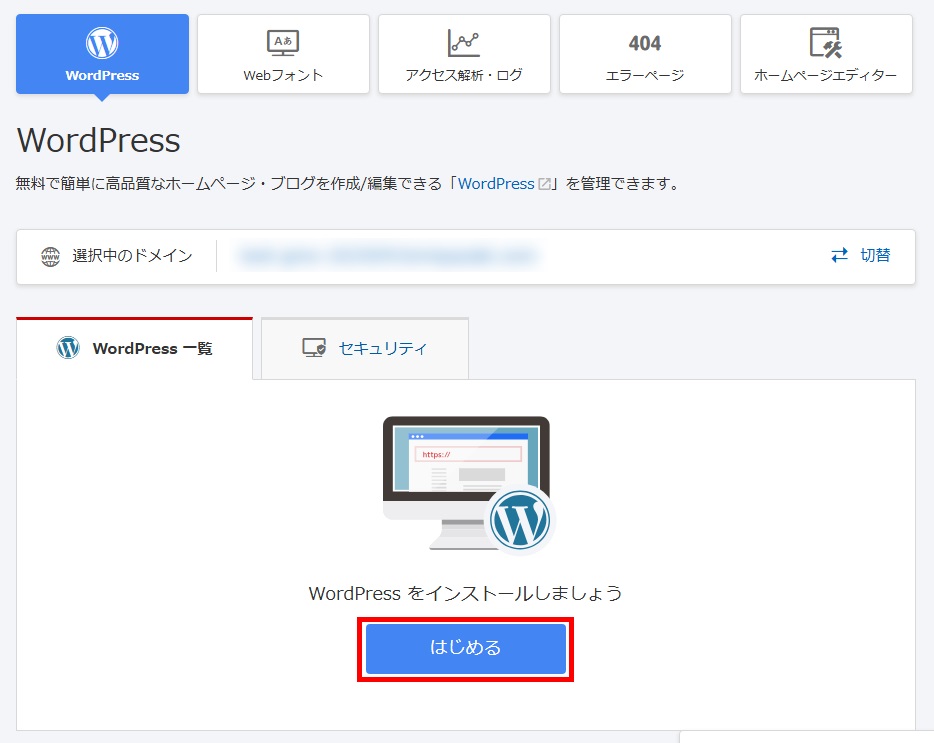Open the アクセス解析・ログ category card
This screenshot has height=743, width=934.
[464, 54]
